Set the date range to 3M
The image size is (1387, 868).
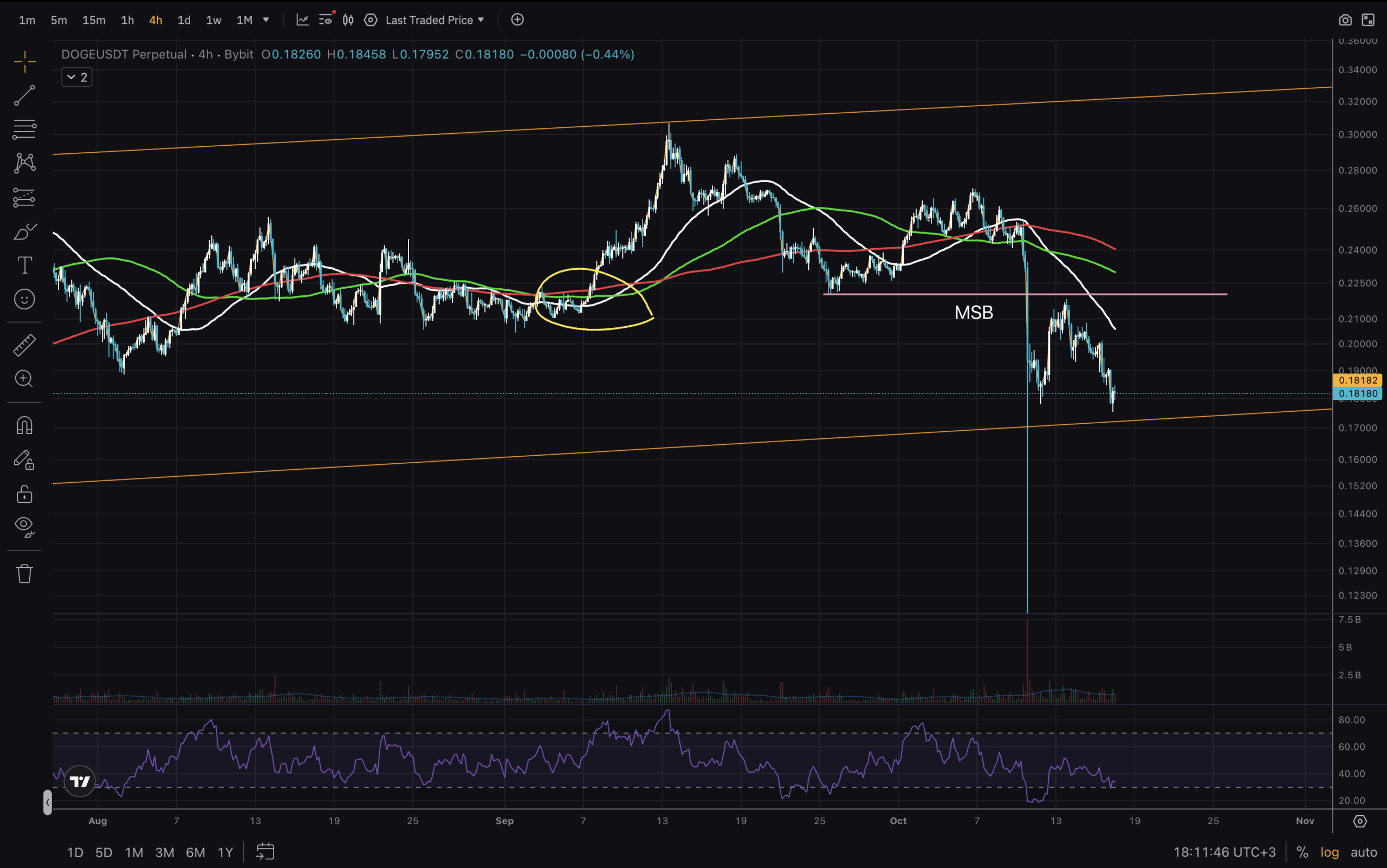pos(165,852)
